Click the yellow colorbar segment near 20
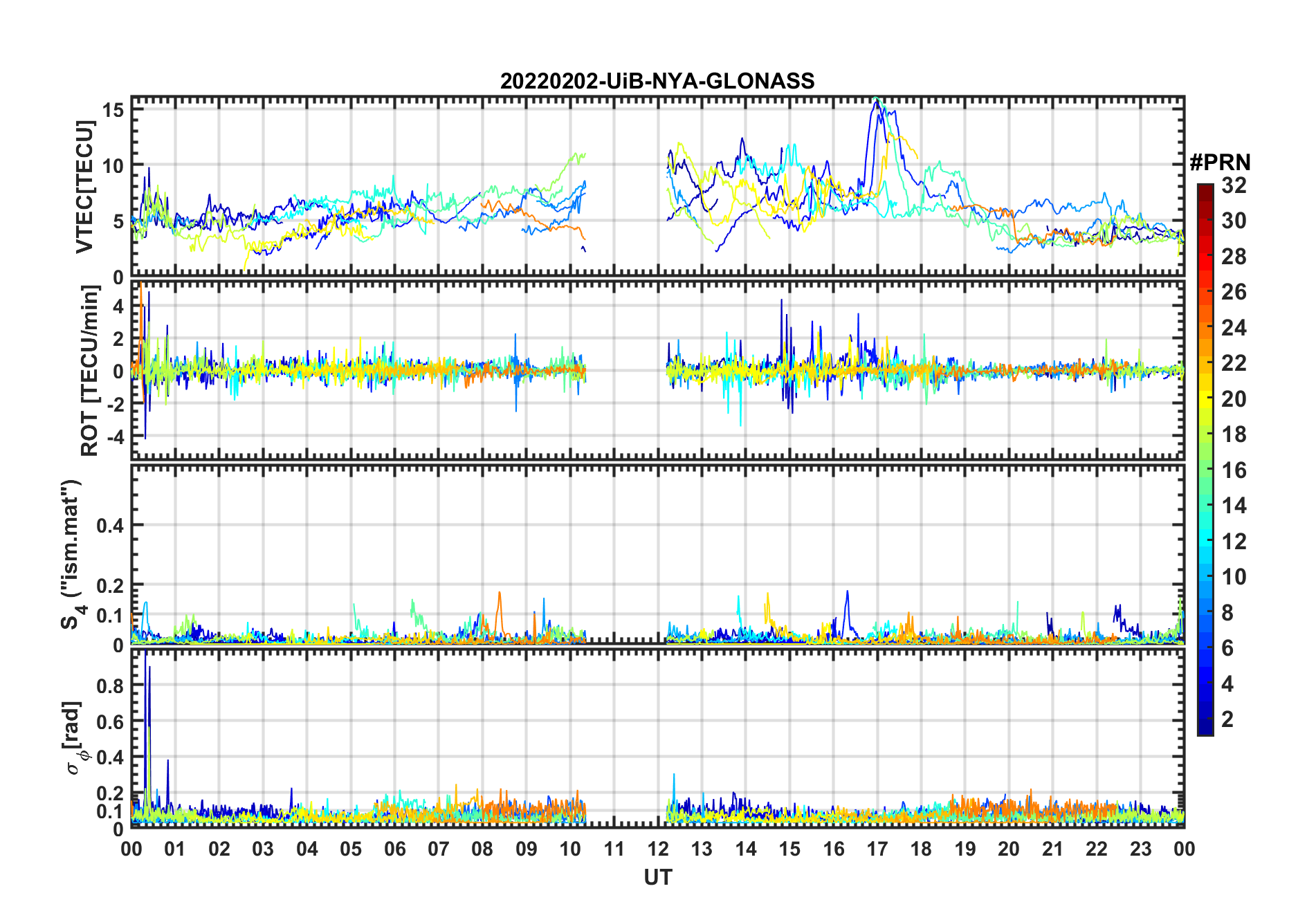This screenshot has width=1316, height=920. [1205, 398]
